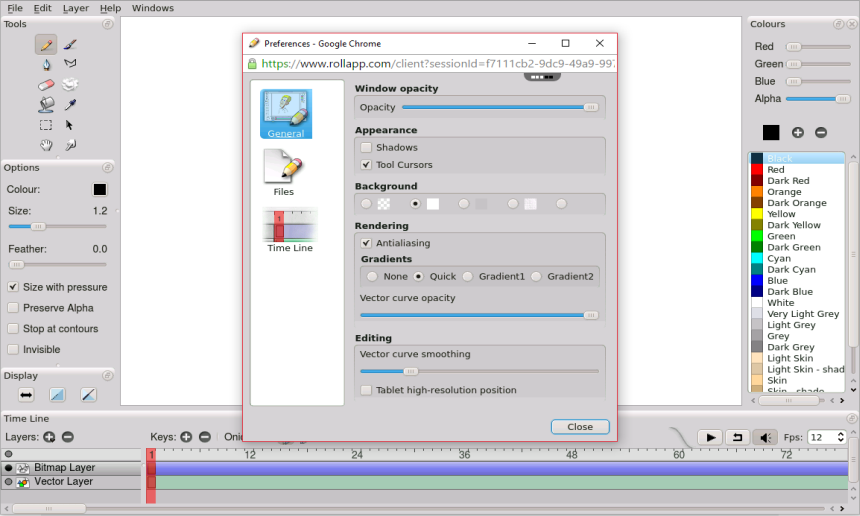Select the Hand tool
860x516 pixels.
click(x=46, y=145)
